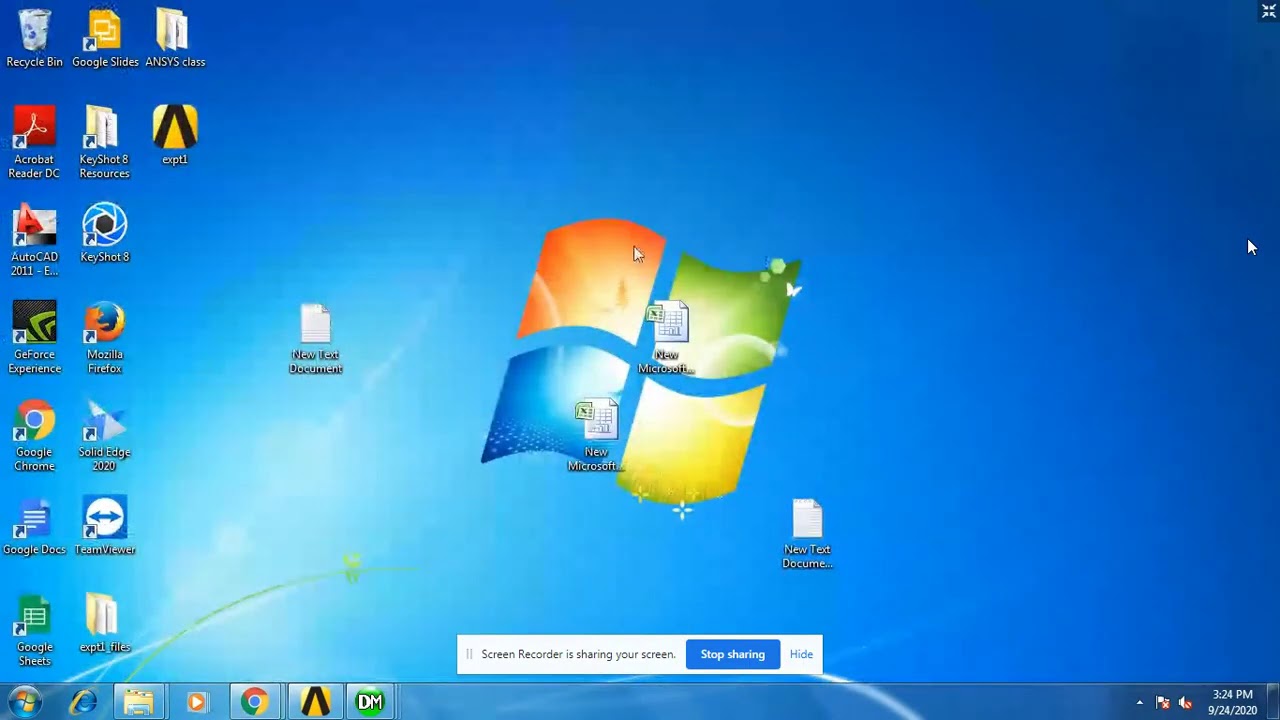Image resolution: width=1280 pixels, height=720 pixels.
Task: Select the Solid Edge 2020 shortcut
Action: (x=104, y=436)
